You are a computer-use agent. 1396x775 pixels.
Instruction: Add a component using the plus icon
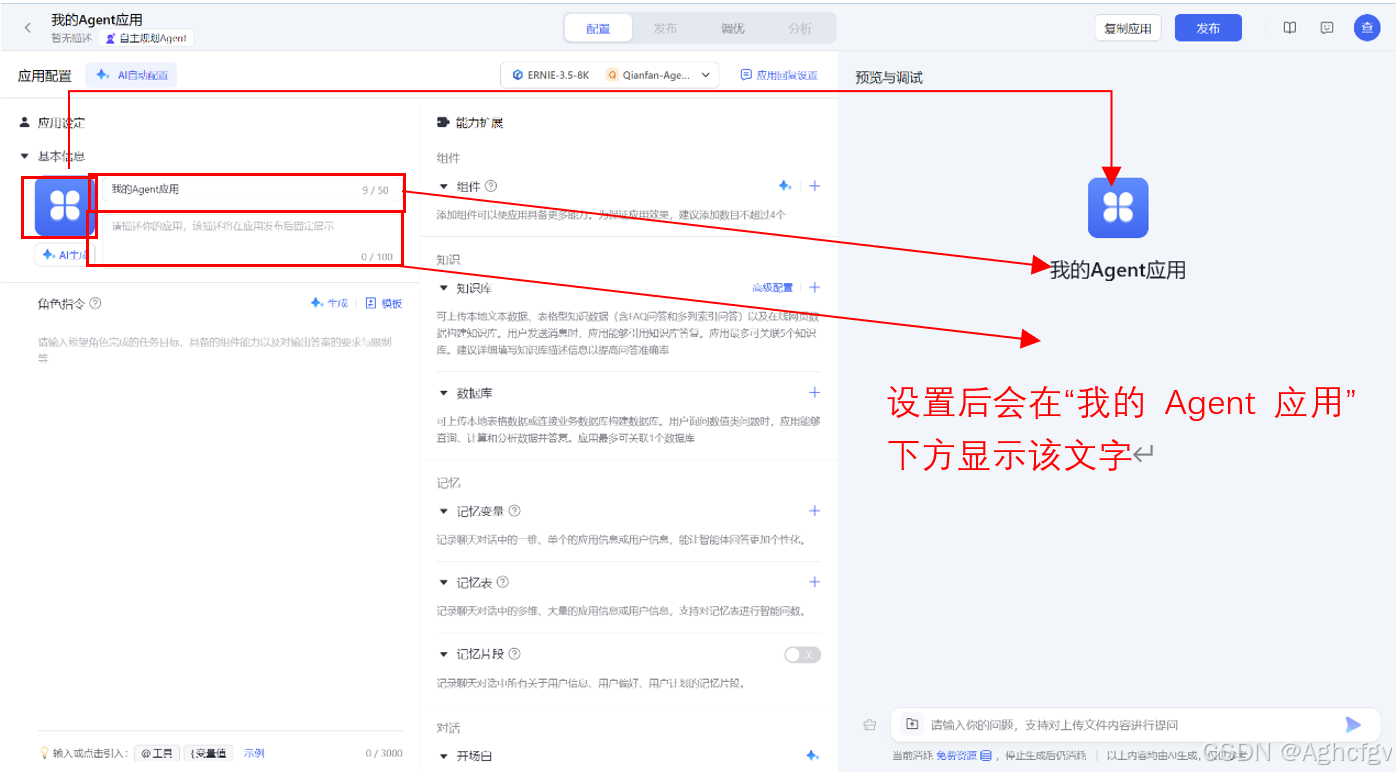(x=814, y=185)
